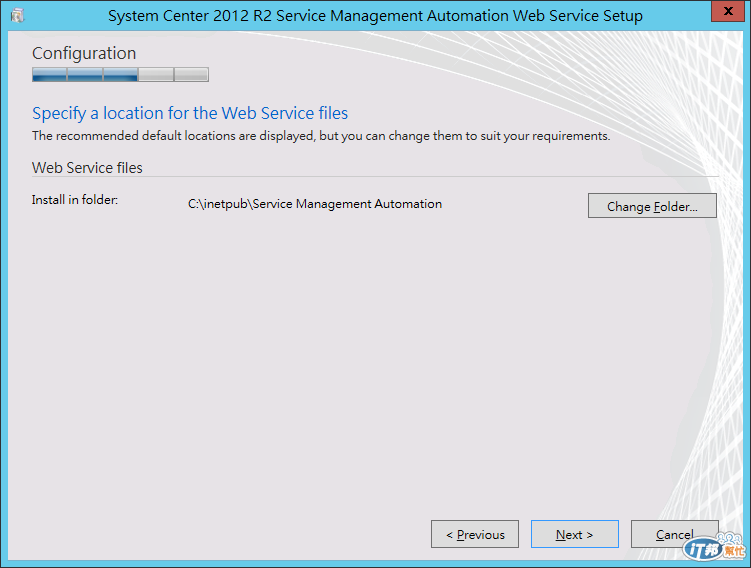The width and height of the screenshot is (751, 568).
Task: Click the setup installer icon in title bar
Action: click(x=17, y=16)
